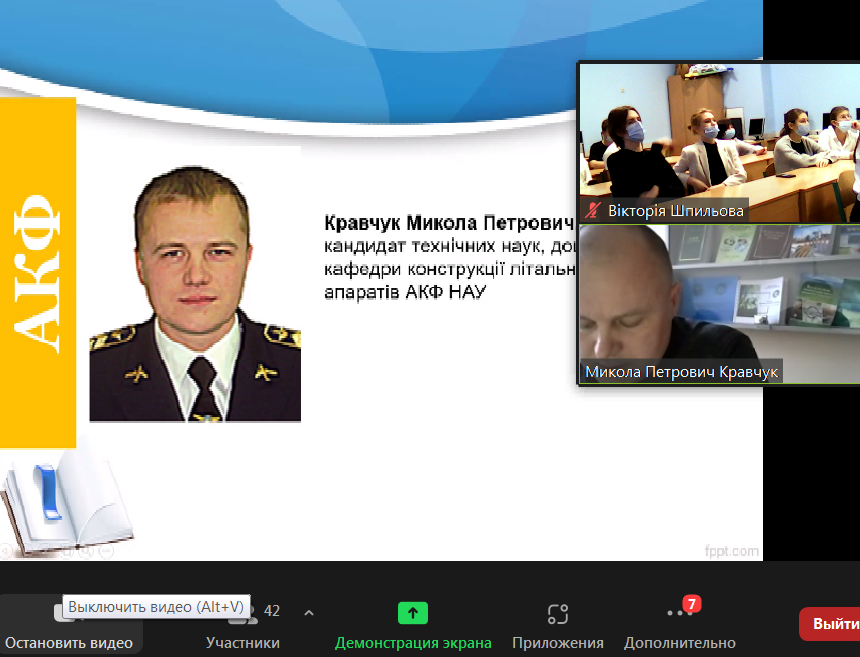
Task: Click the yellow АКФ vertical banner
Action: 38,272
